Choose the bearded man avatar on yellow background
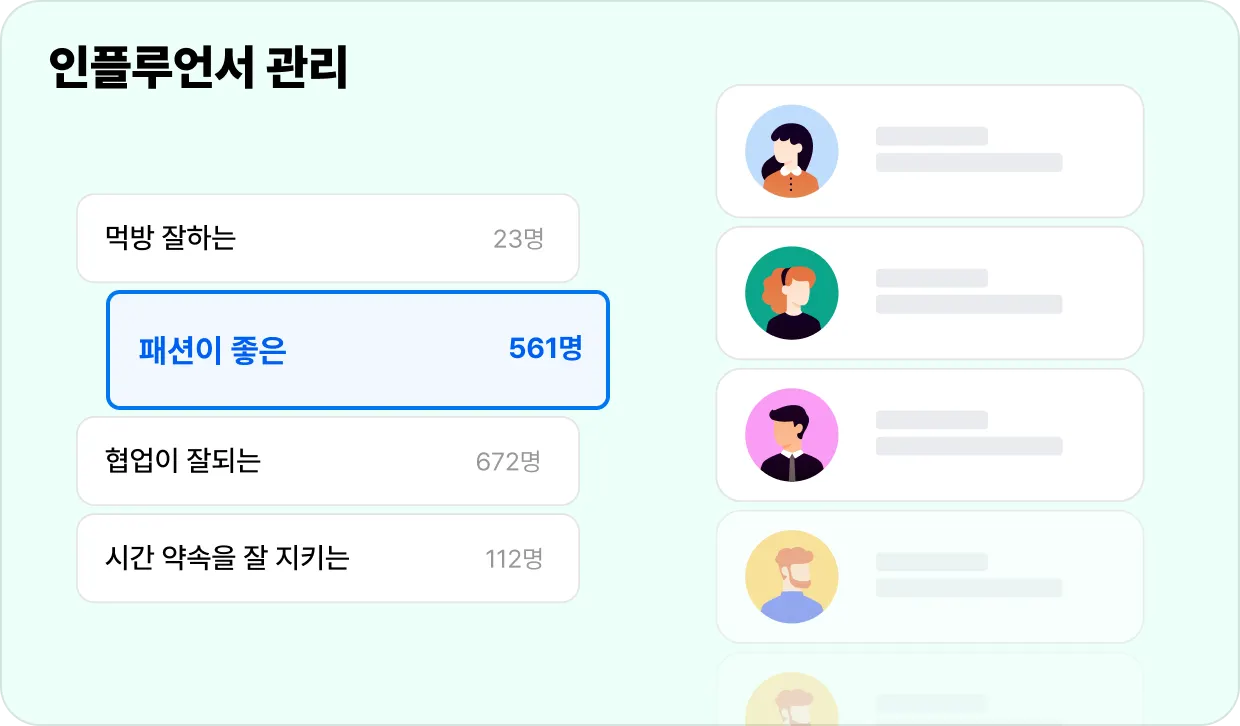The height and width of the screenshot is (726, 1240). [x=792, y=577]
